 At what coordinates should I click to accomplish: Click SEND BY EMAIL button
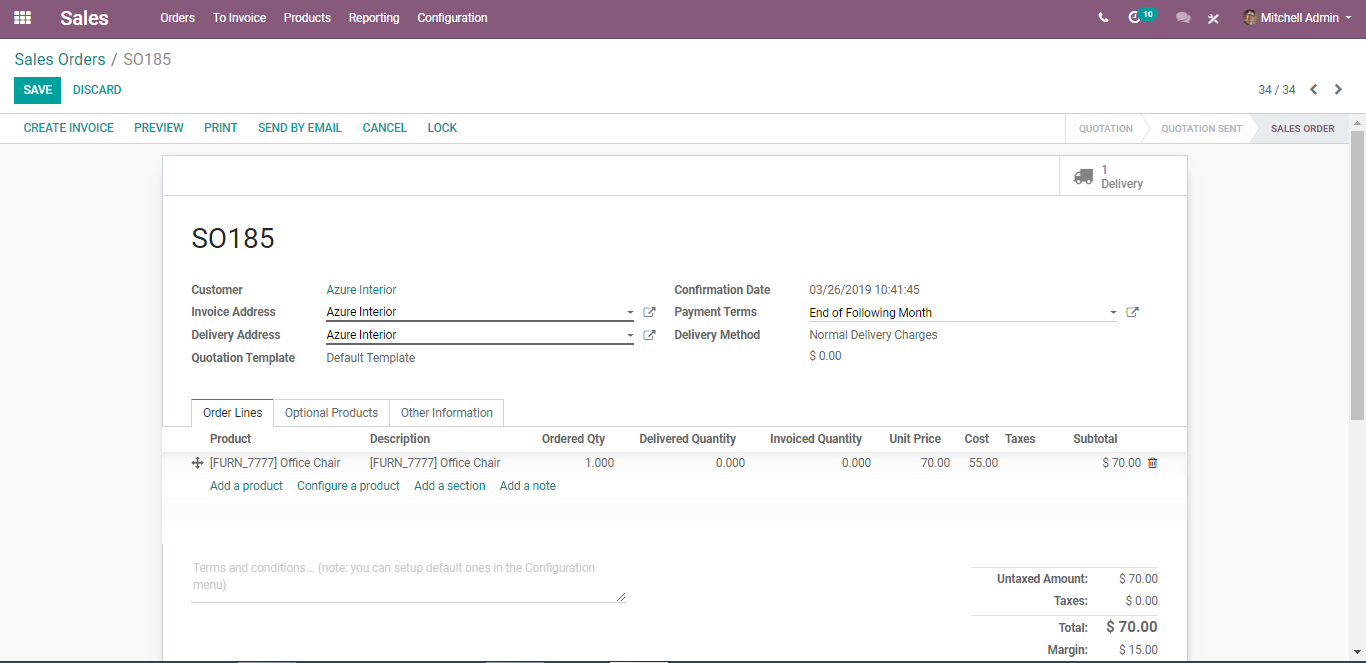(x=300, y=128)
